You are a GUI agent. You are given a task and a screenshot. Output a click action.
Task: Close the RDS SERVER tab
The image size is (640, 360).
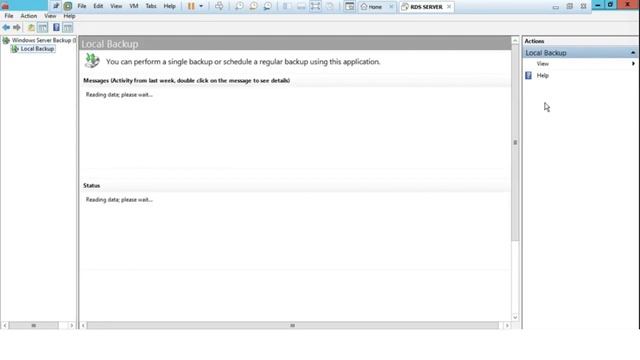tap(449, 7)
